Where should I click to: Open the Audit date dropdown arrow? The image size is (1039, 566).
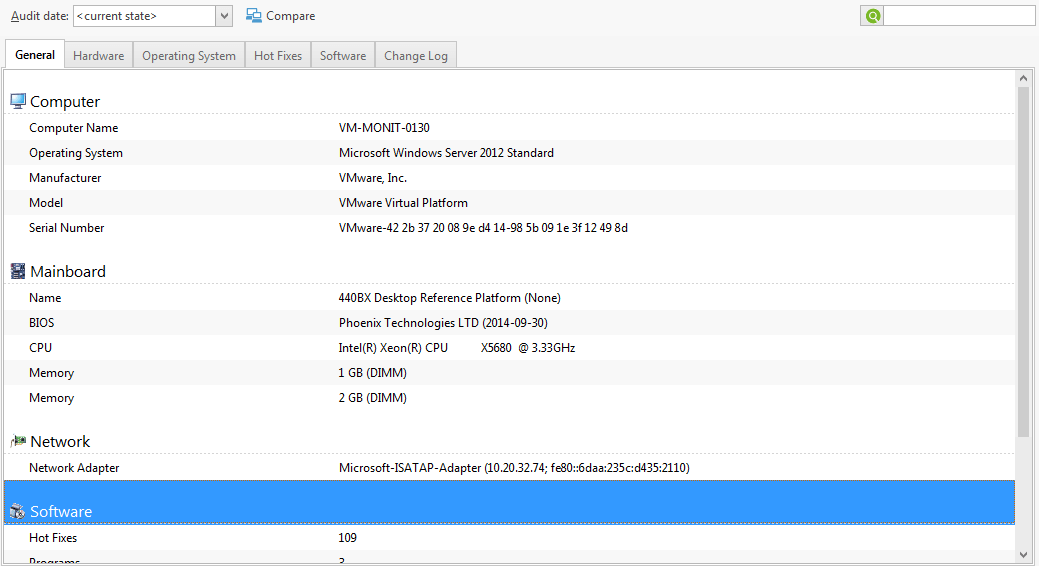pyautogui.click(x=225, y=16)
